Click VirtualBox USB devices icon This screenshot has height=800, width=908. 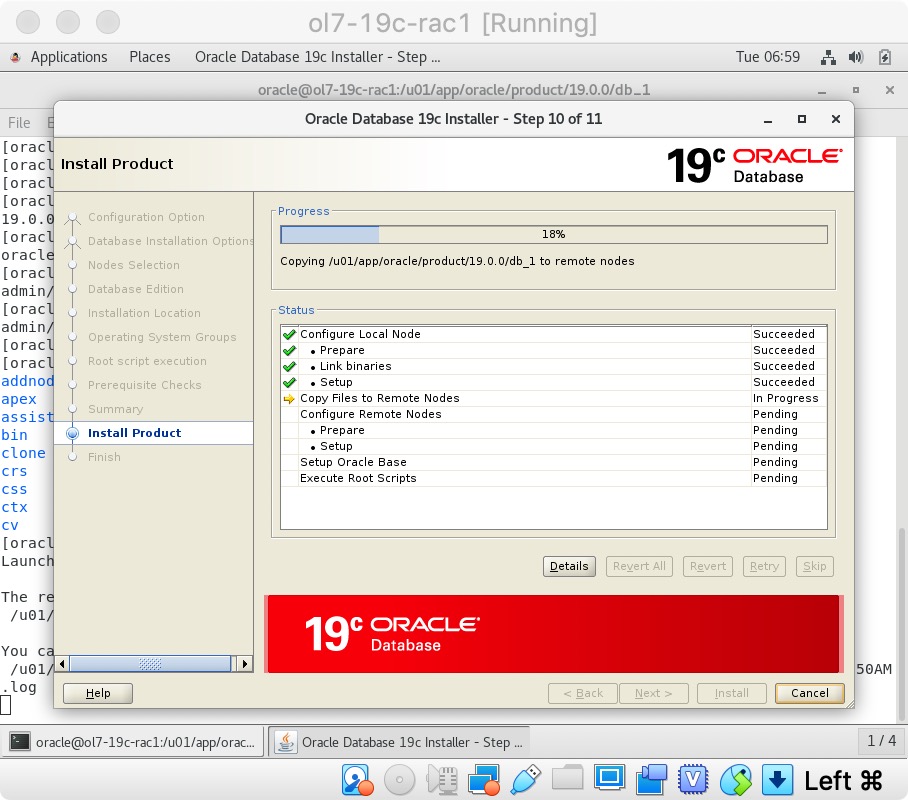(526, 780)
